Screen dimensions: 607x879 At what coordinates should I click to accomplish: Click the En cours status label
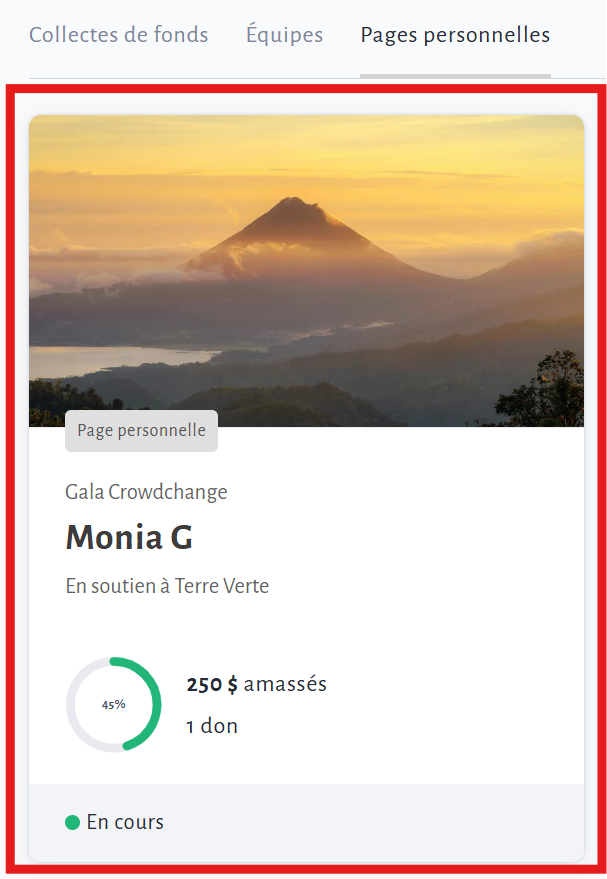[x=125, y=823]
